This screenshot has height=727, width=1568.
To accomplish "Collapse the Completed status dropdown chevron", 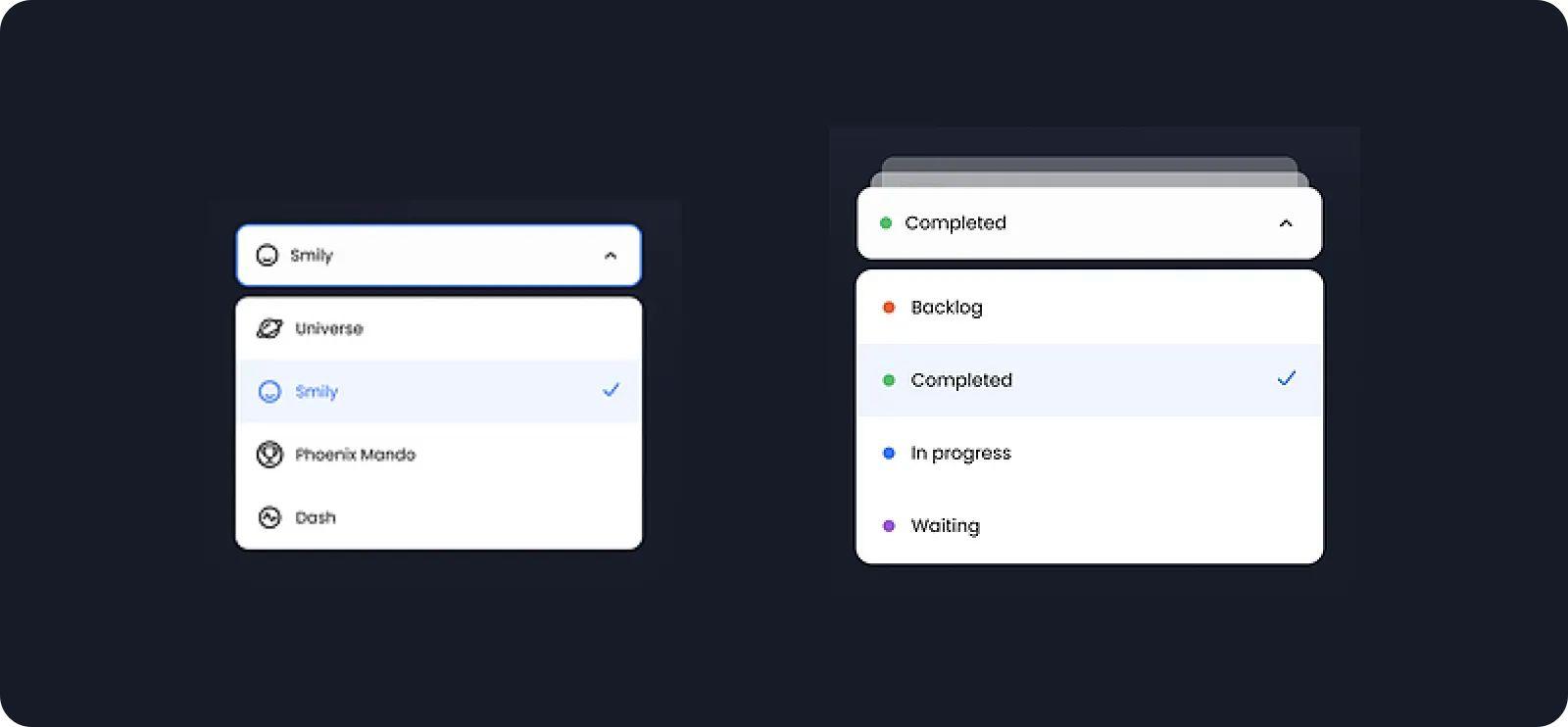I will point(1286,223).
